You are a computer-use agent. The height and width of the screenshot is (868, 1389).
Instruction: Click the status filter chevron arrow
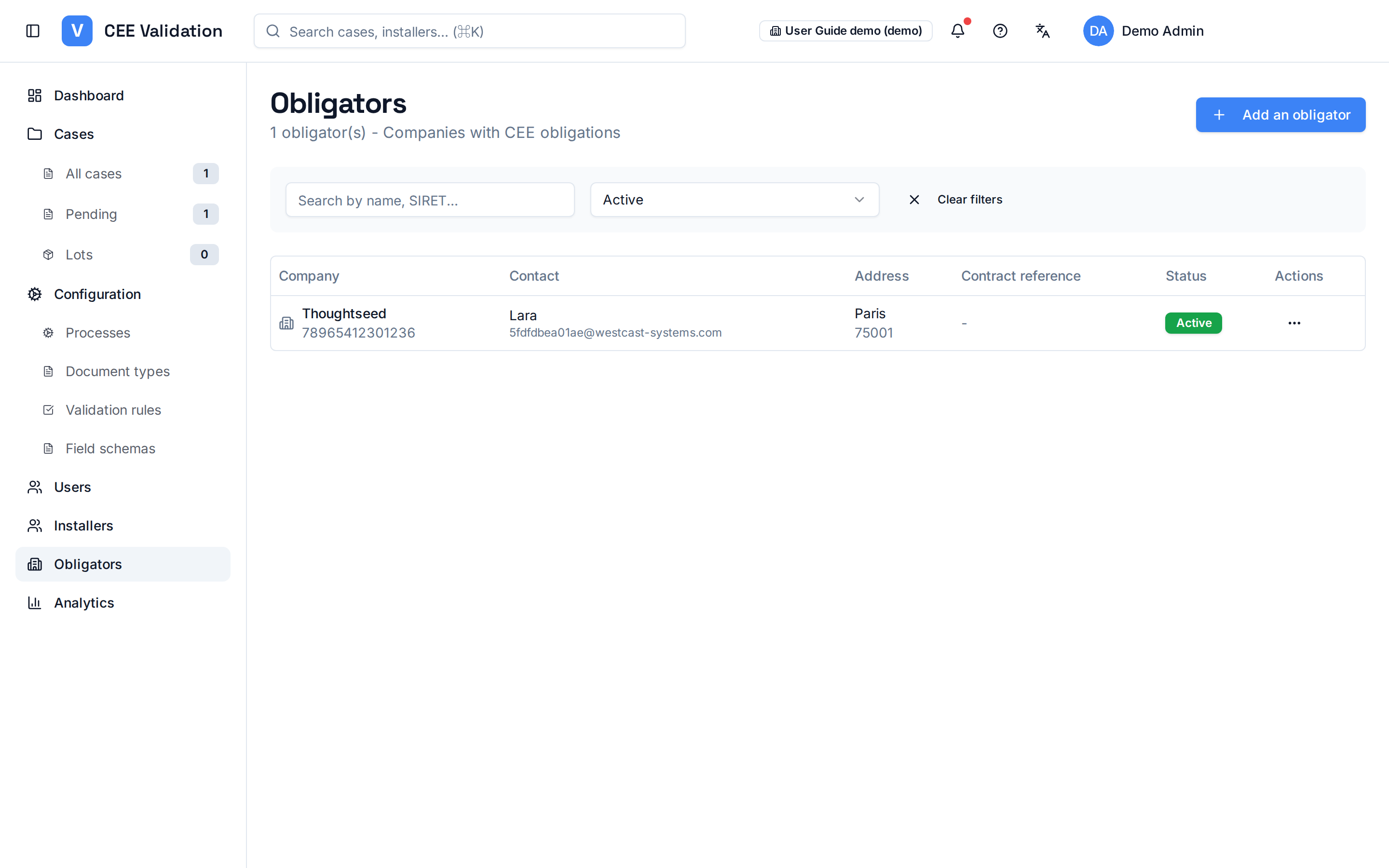[x=859, y=200]
